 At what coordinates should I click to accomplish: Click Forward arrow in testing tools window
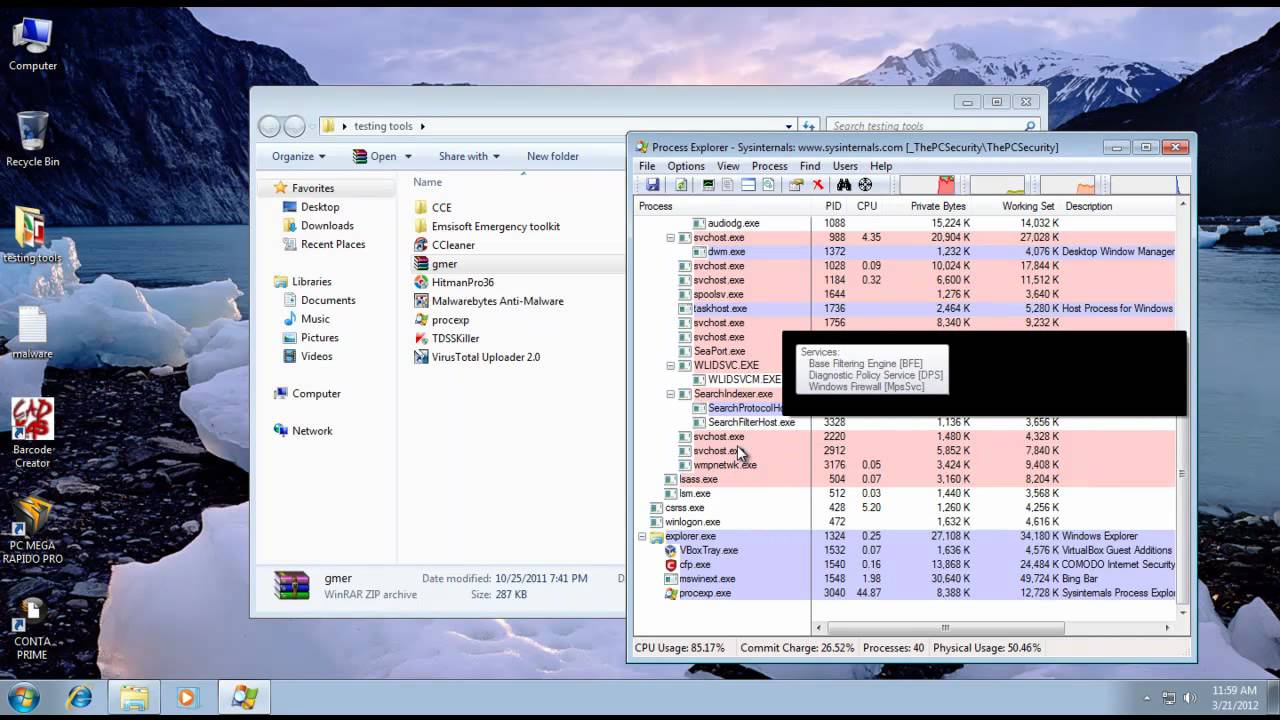294,126
